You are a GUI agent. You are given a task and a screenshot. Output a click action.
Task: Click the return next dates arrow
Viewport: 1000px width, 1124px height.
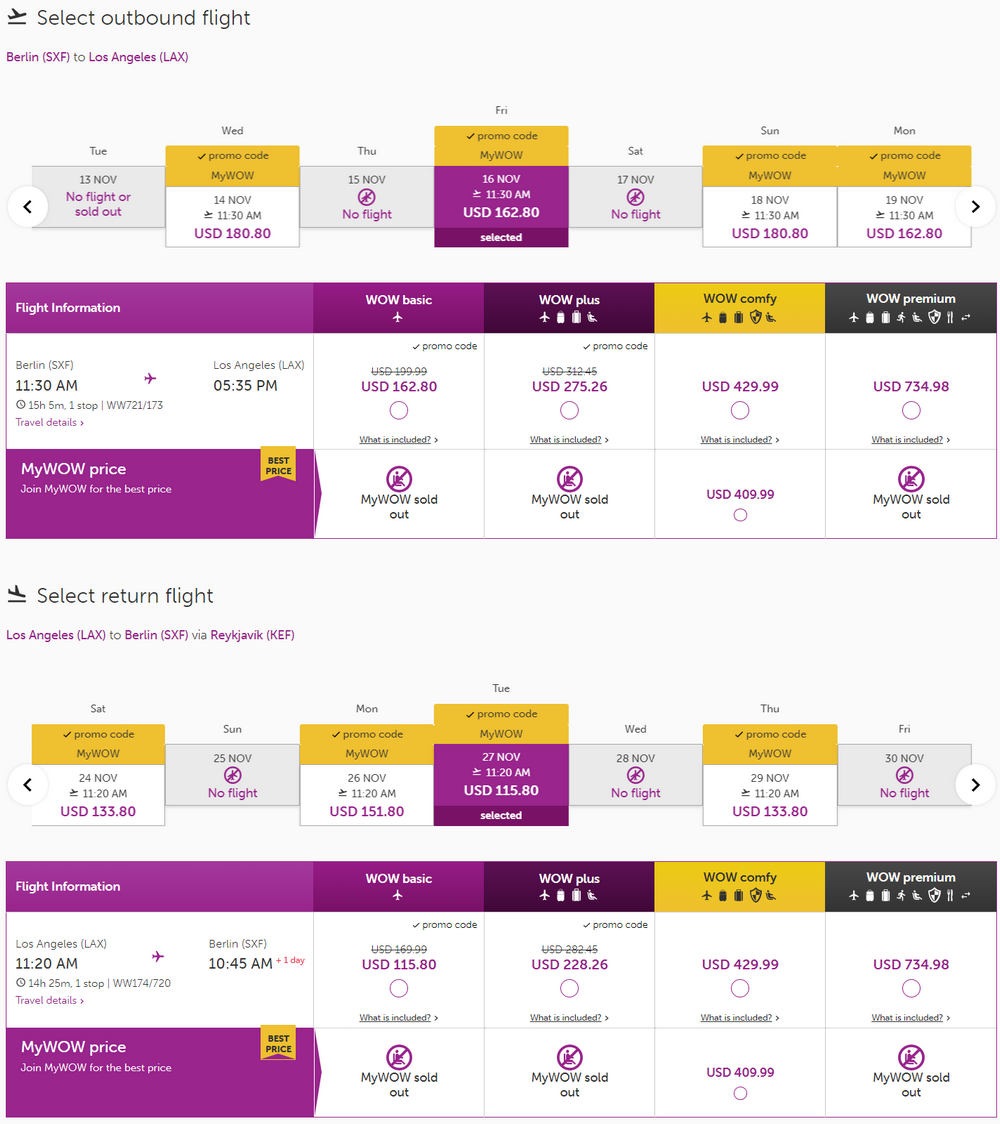975,785
